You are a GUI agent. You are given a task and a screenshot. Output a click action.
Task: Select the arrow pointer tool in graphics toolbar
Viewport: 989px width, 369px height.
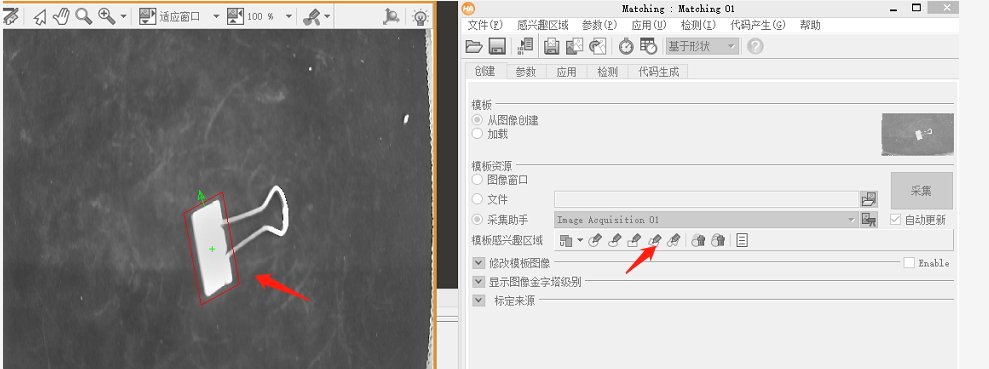[40, 16]
